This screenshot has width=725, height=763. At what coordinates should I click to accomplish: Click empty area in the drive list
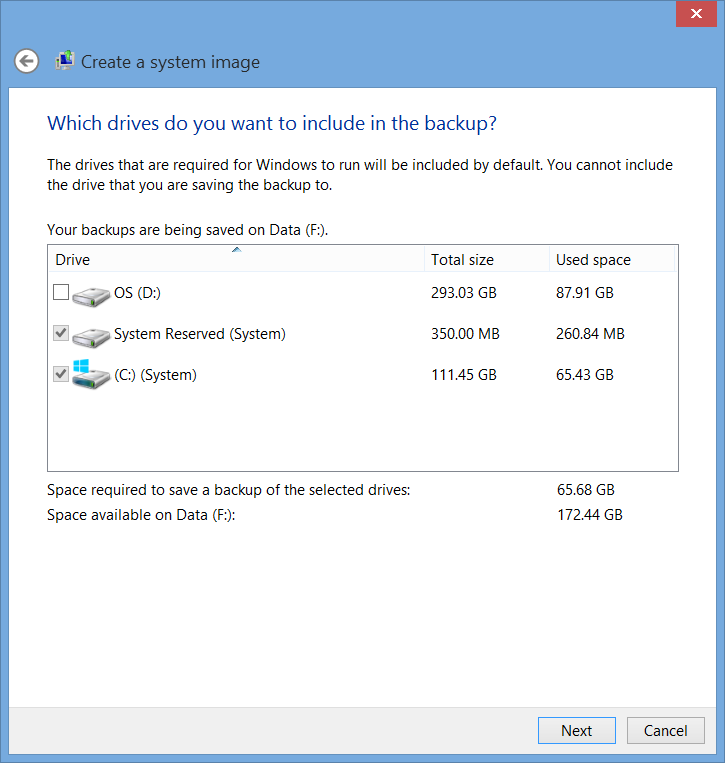coord(360,430)
